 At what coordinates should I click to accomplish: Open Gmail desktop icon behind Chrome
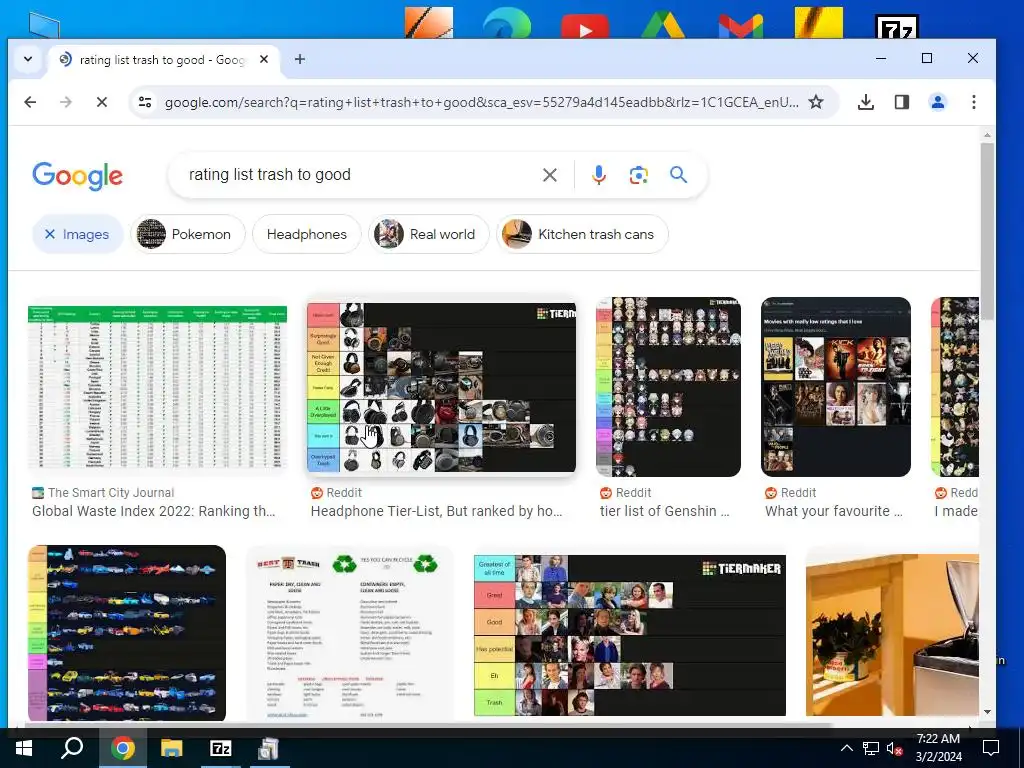(x=741, y=25)
